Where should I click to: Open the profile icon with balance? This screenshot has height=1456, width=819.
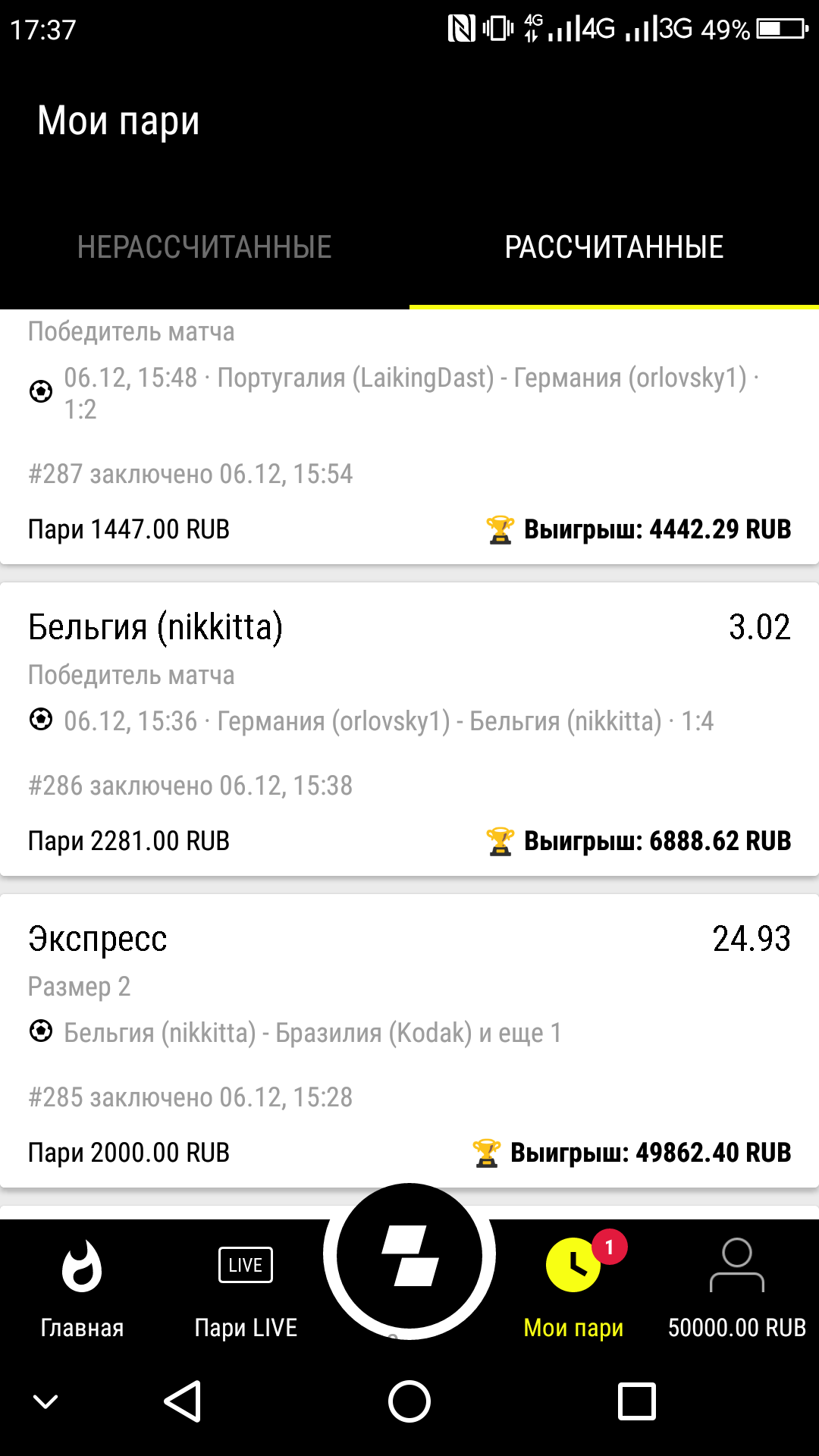point(736,1266)
